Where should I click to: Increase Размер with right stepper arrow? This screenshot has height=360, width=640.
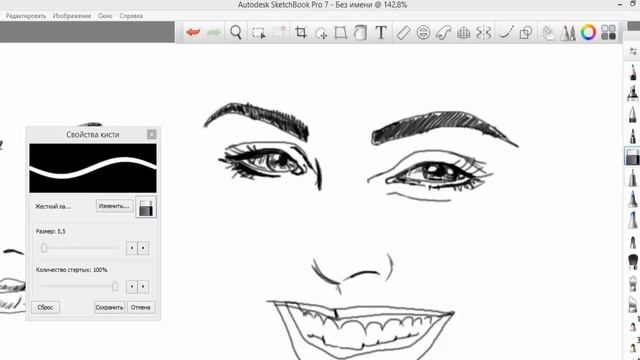143,248
